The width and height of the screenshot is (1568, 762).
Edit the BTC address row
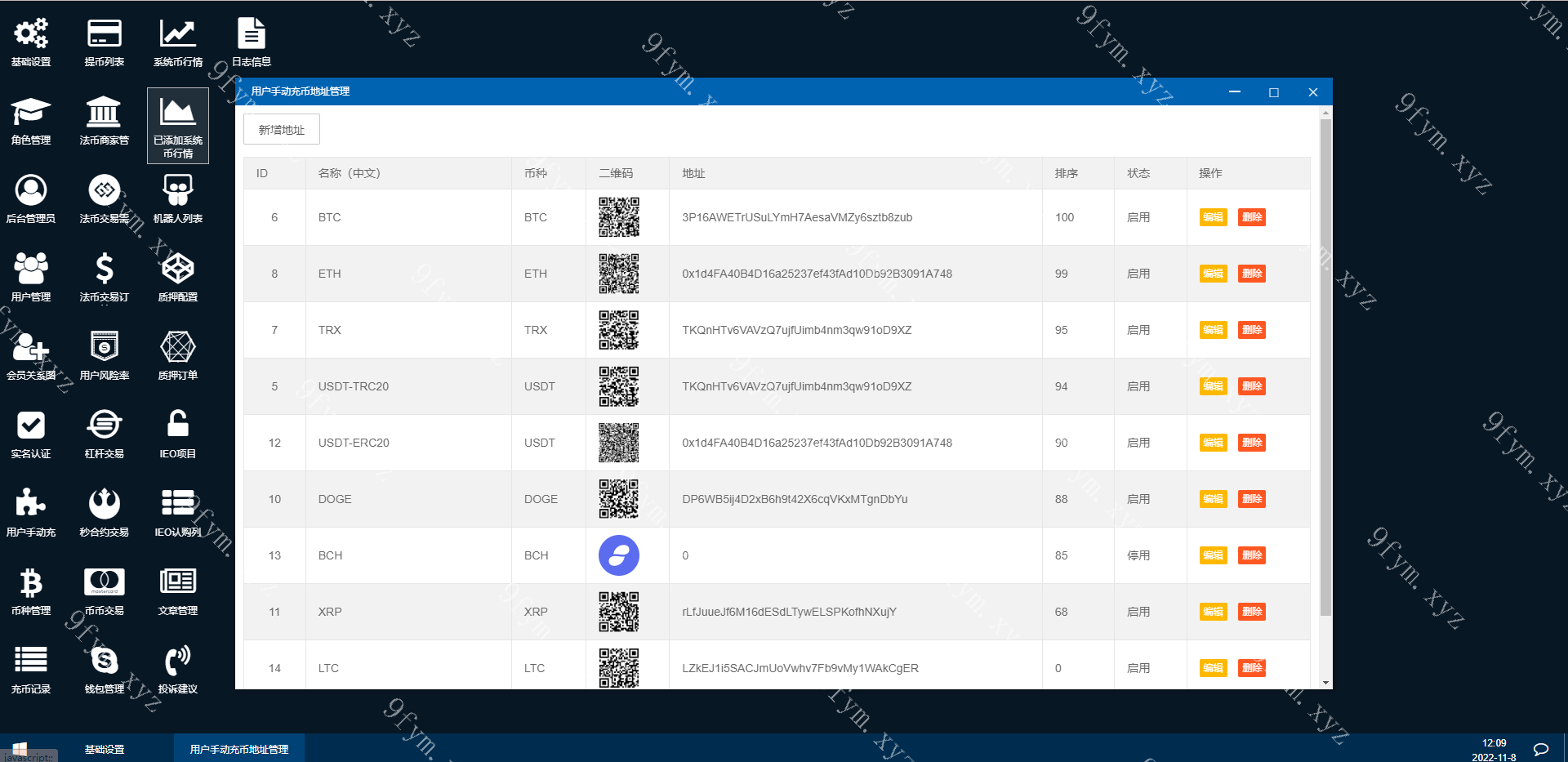(1213, 217)
